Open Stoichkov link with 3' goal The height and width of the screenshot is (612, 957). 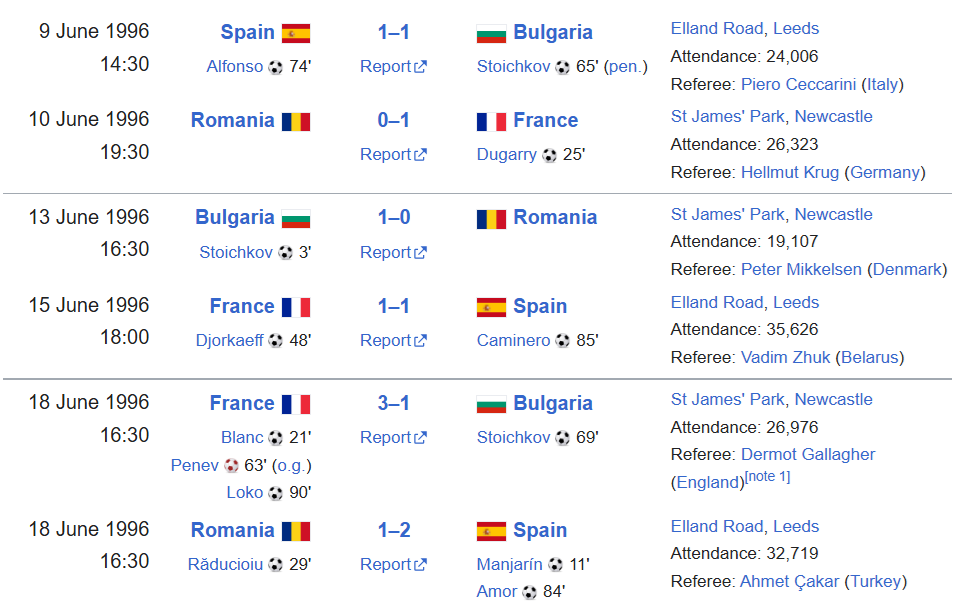coord(236,252)
